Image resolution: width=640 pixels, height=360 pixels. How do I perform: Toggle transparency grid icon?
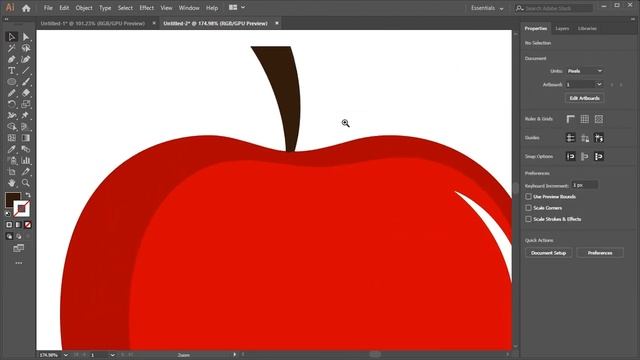[x=599, y=119]
